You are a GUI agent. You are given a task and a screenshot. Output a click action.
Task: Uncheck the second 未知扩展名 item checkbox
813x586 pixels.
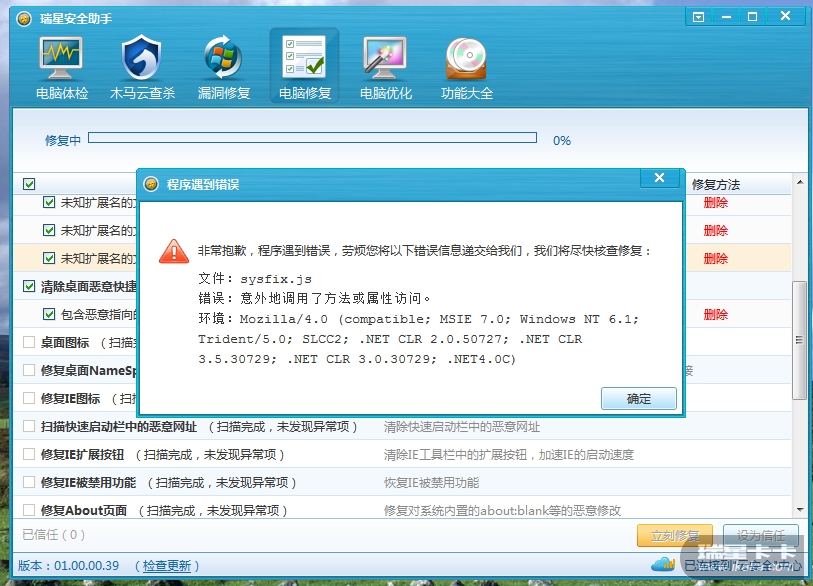(49, 230)
